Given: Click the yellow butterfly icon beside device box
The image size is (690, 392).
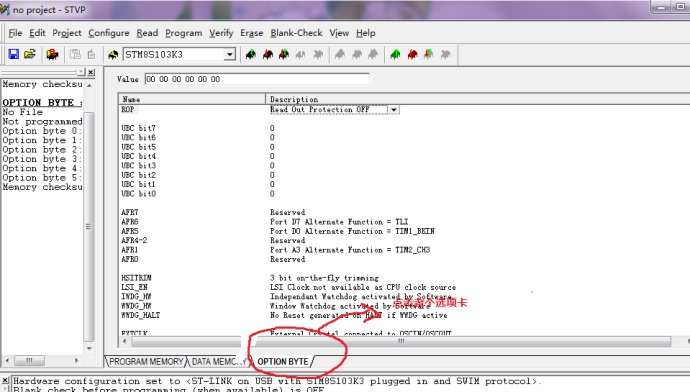Looking at the screenshot, I should [113, 55].
